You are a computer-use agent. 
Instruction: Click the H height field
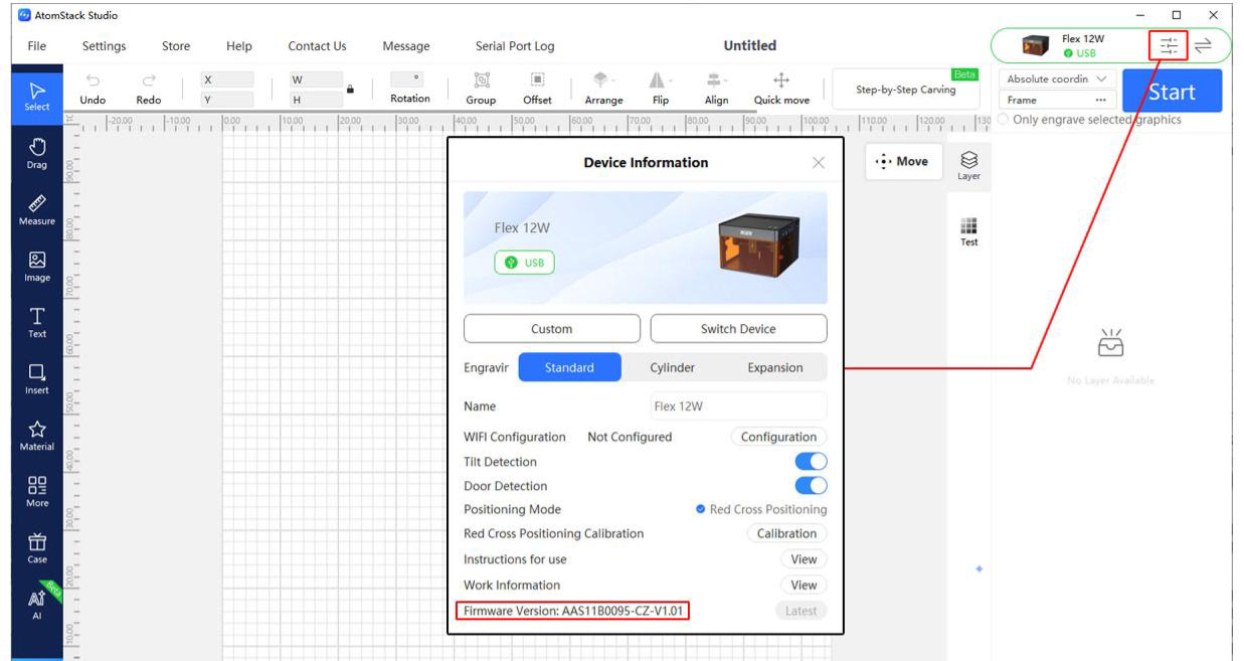coord(314,99)
